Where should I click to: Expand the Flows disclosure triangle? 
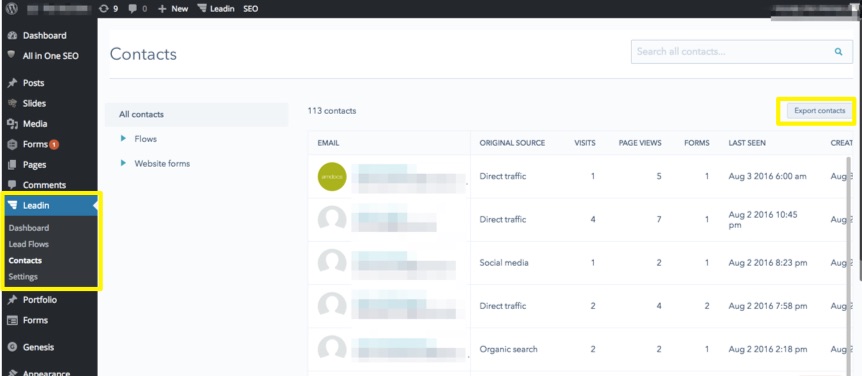click(124, 139)
